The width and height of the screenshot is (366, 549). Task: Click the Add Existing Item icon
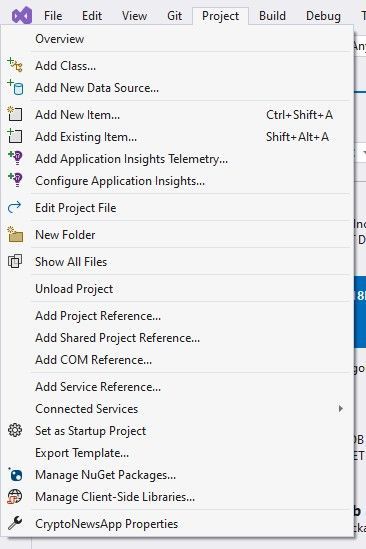tap(15, 136)
